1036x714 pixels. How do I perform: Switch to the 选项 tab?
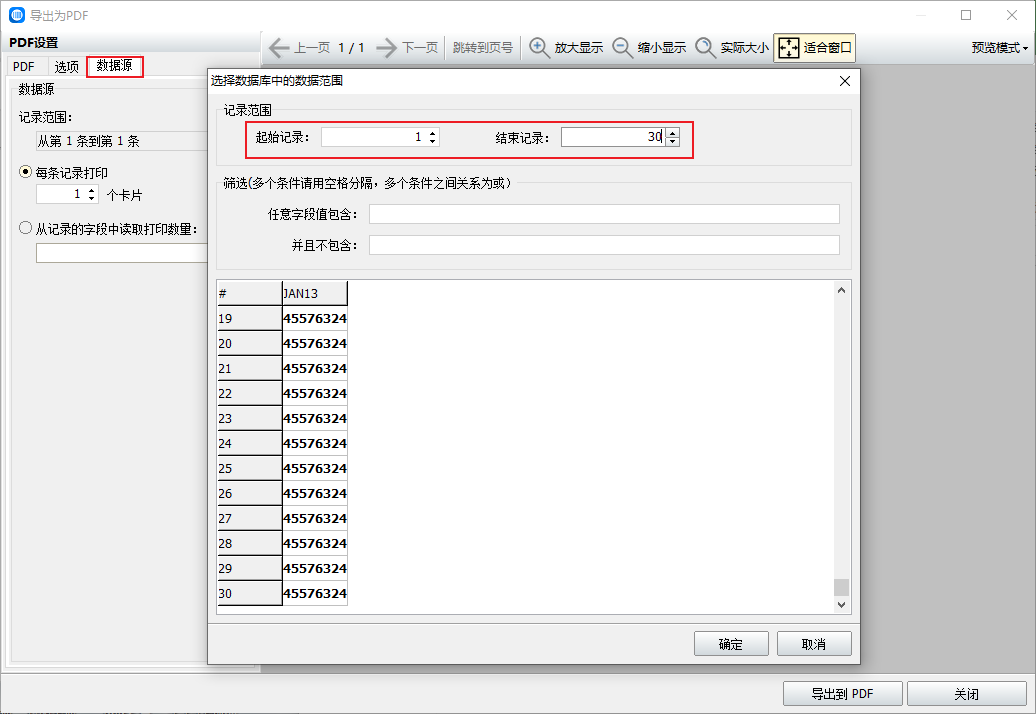click(67, 66)
